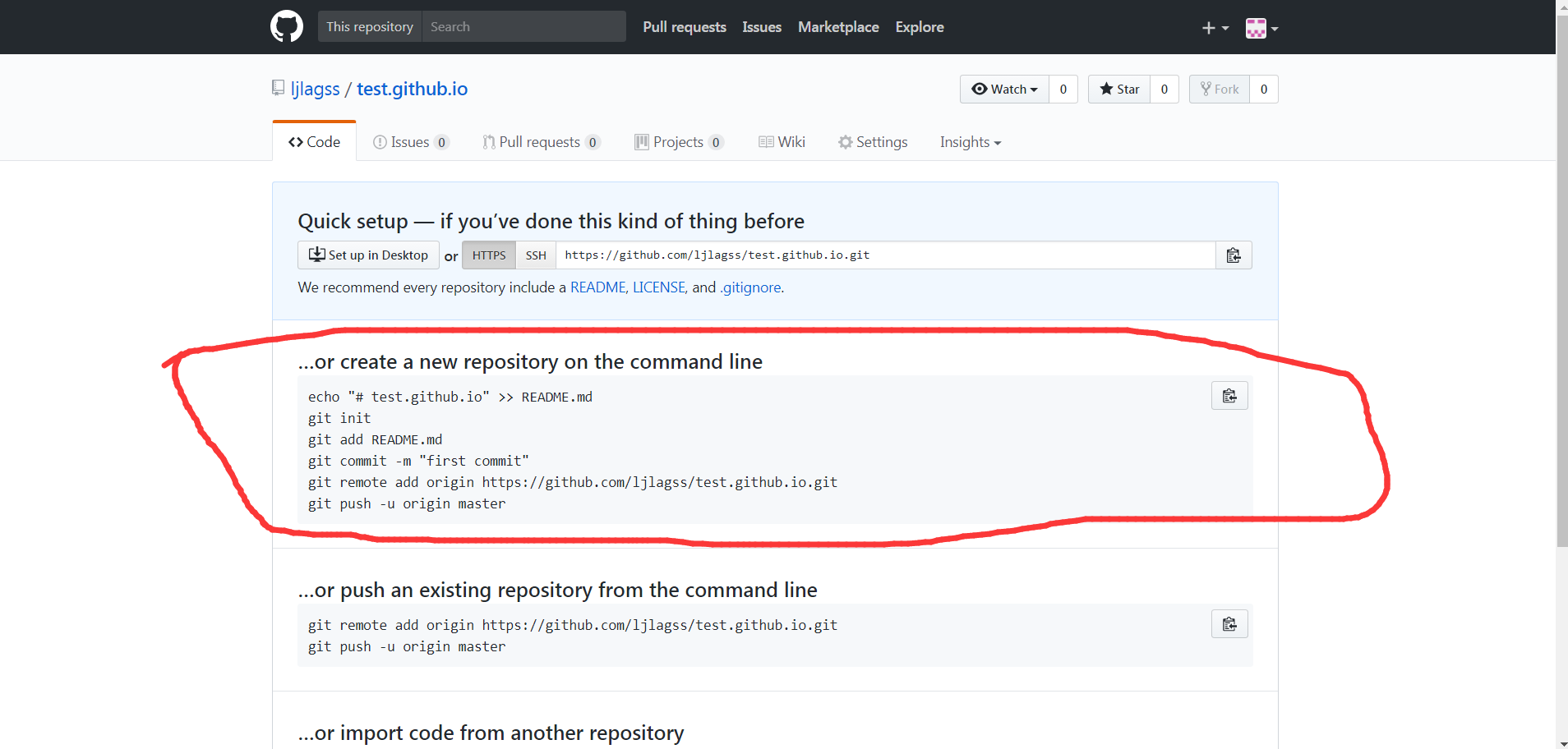Open the test.github.io repository link
This screenshot has width=1568, height=749.
(x=412, y=89)
